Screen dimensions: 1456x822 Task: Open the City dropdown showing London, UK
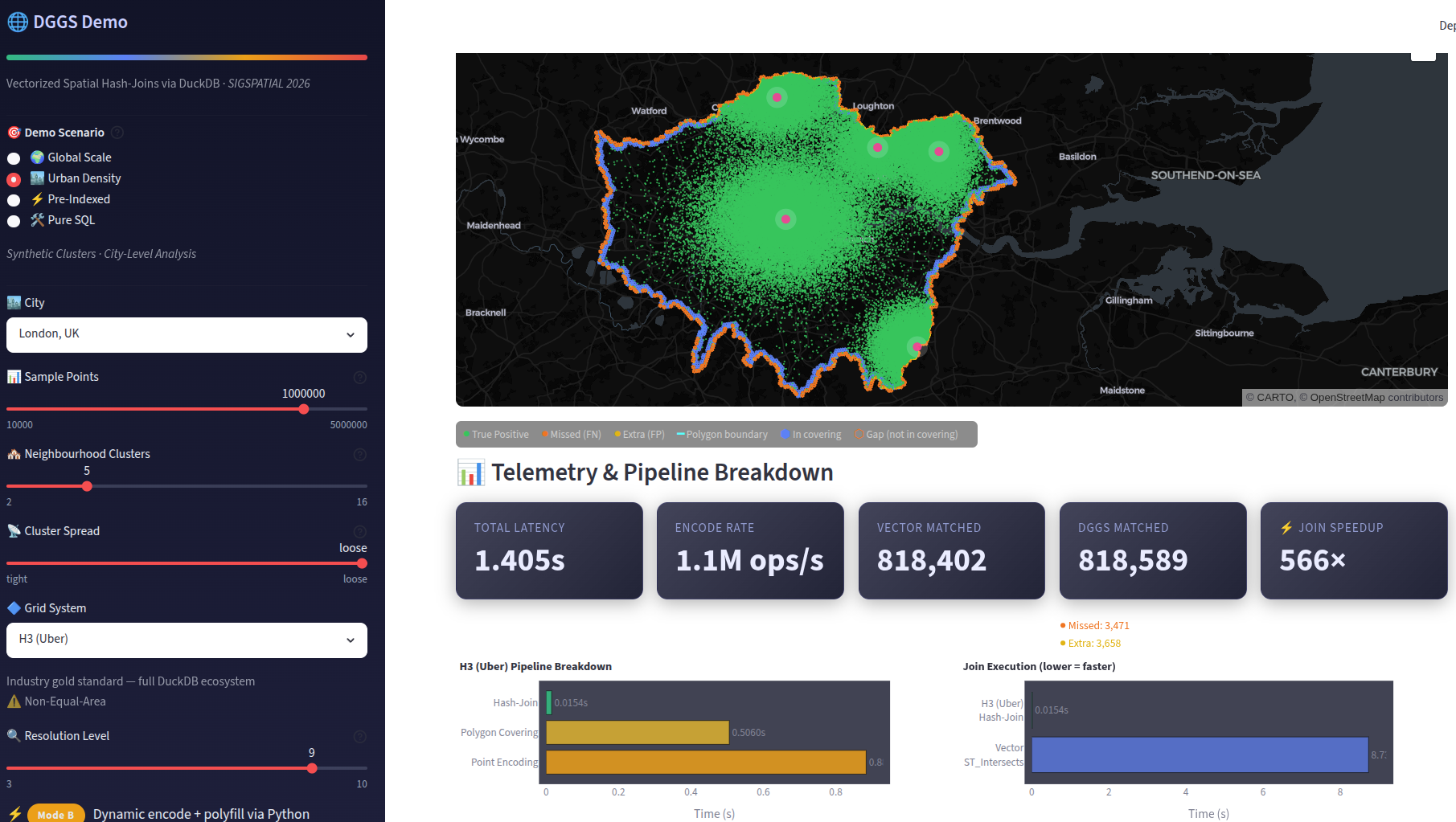(x=187, y=334)
